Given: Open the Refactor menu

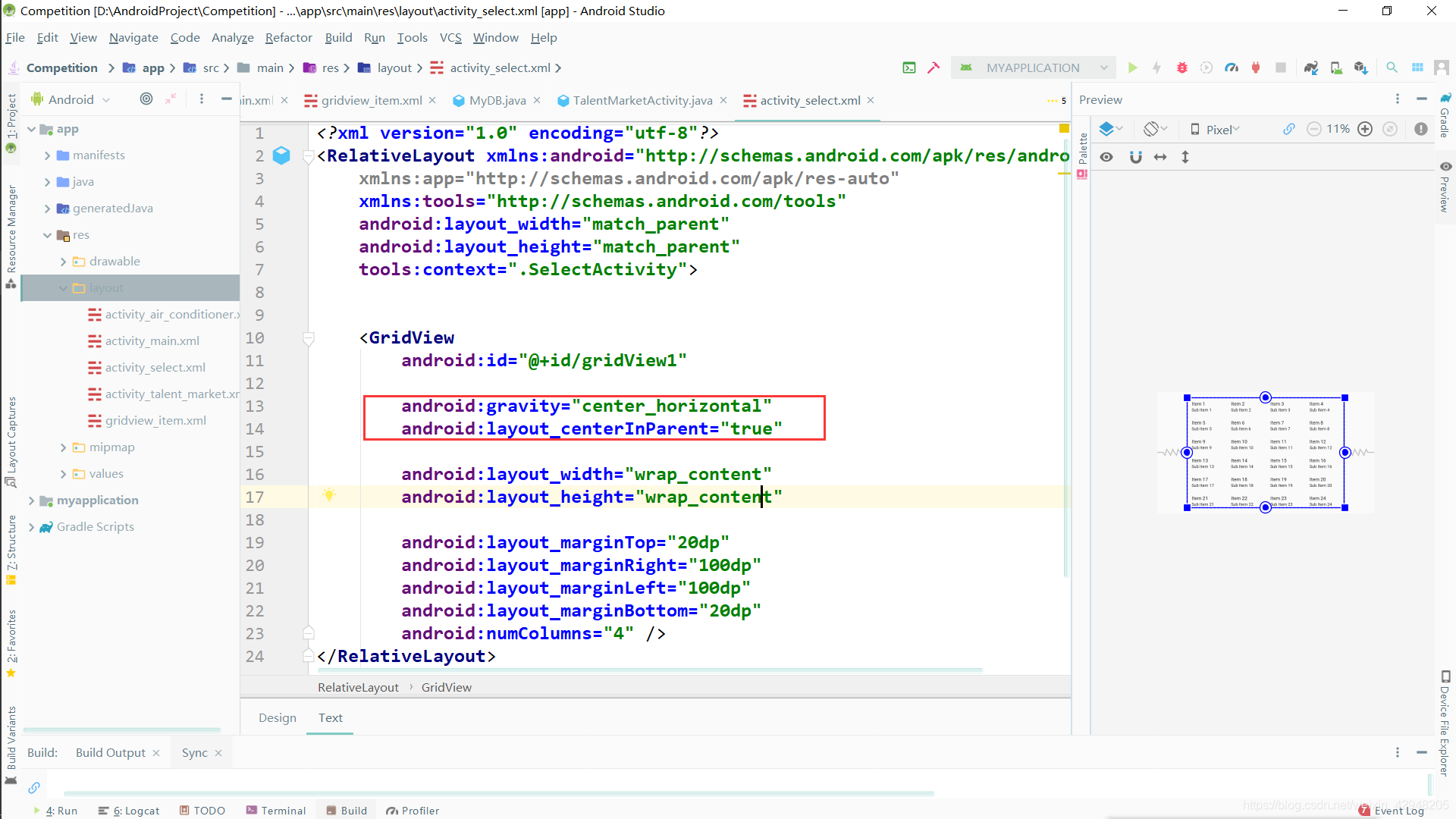Looking at the screenshot, I should click(x=288, y=37).
